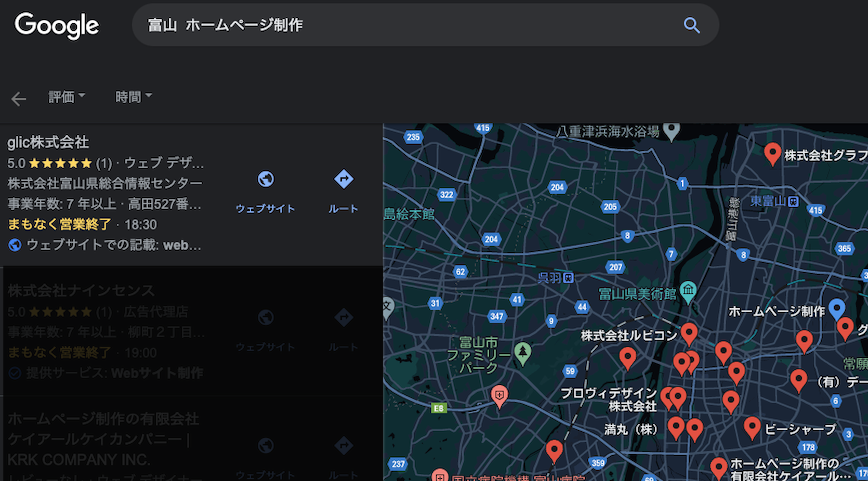Click the search magnifier icon

(691, 25)
